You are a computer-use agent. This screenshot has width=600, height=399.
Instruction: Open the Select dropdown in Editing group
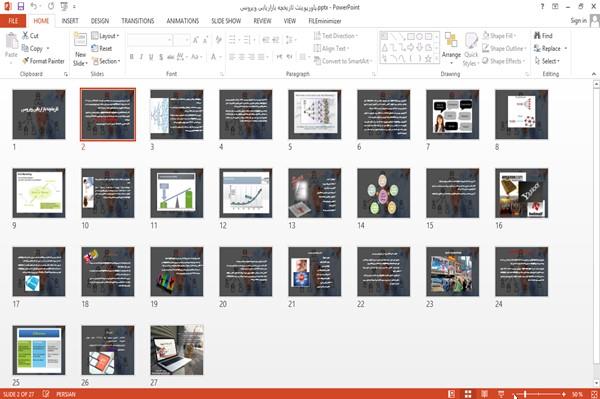pos(547,61)
